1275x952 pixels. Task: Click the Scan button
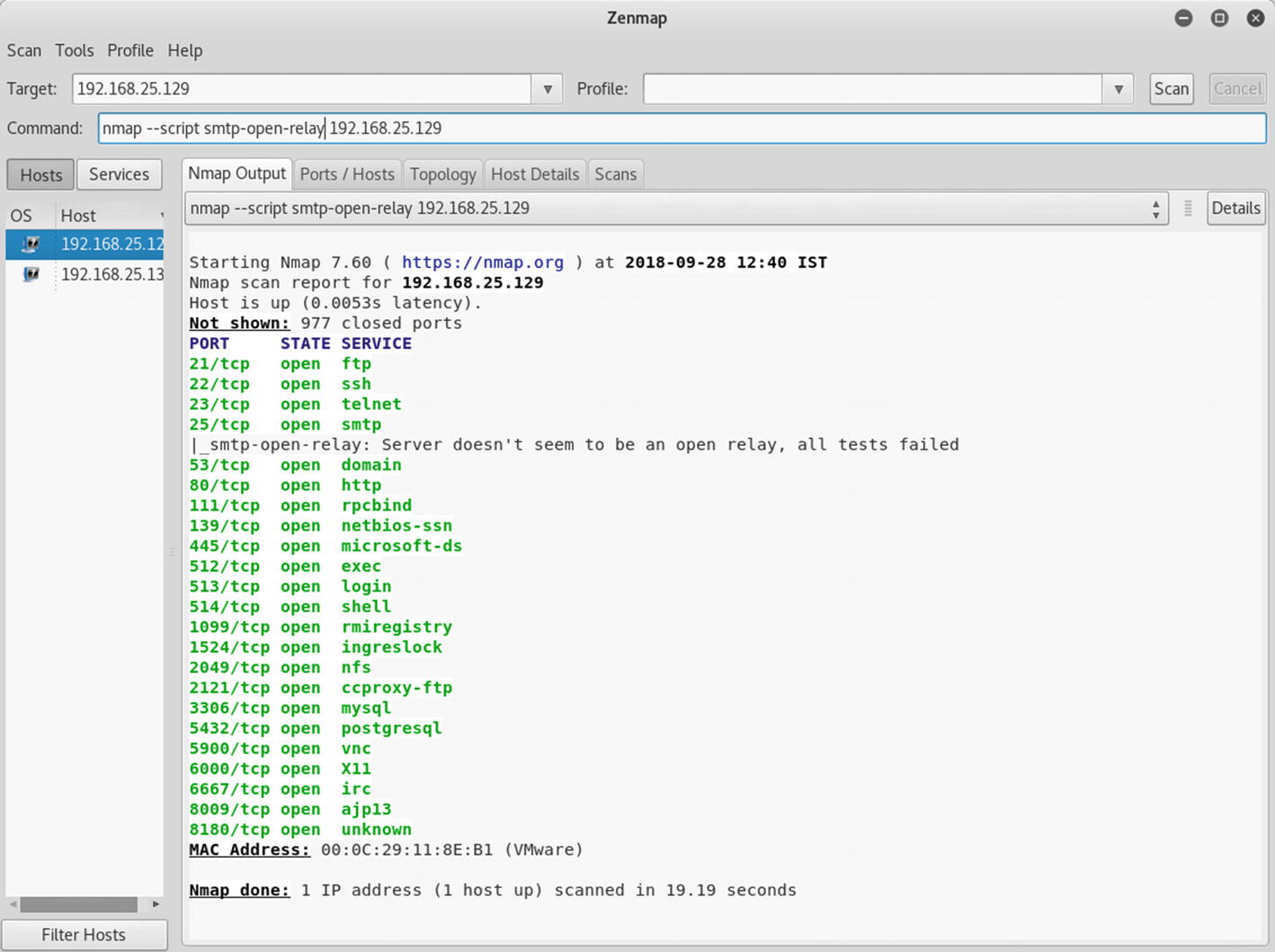[x=1172, y=89]
